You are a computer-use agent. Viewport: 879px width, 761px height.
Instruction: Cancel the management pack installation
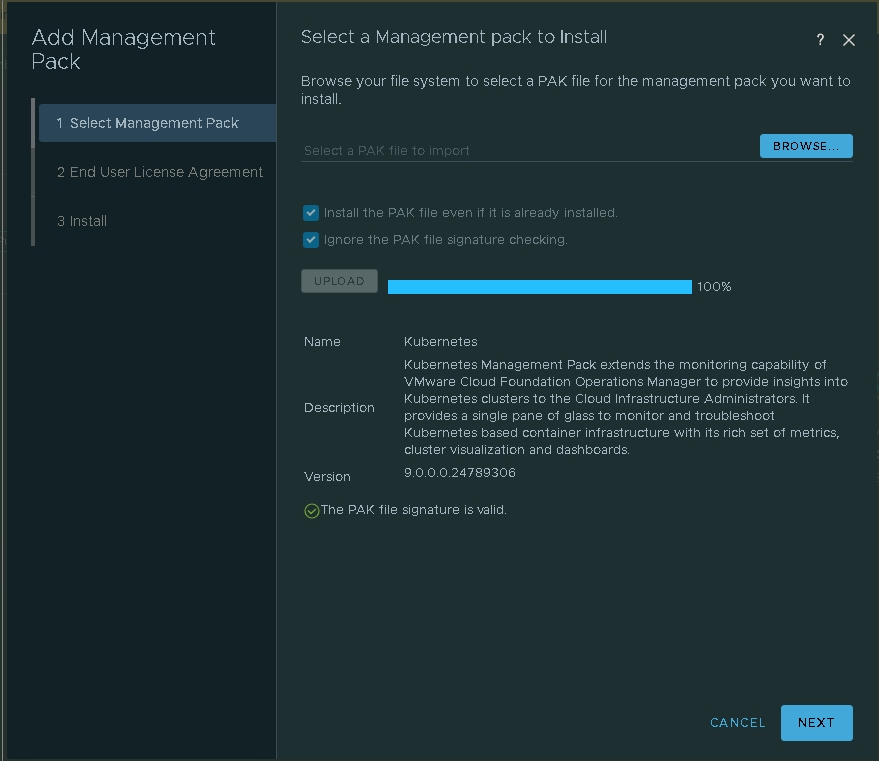pyautogui.click(x=738, y=723)
